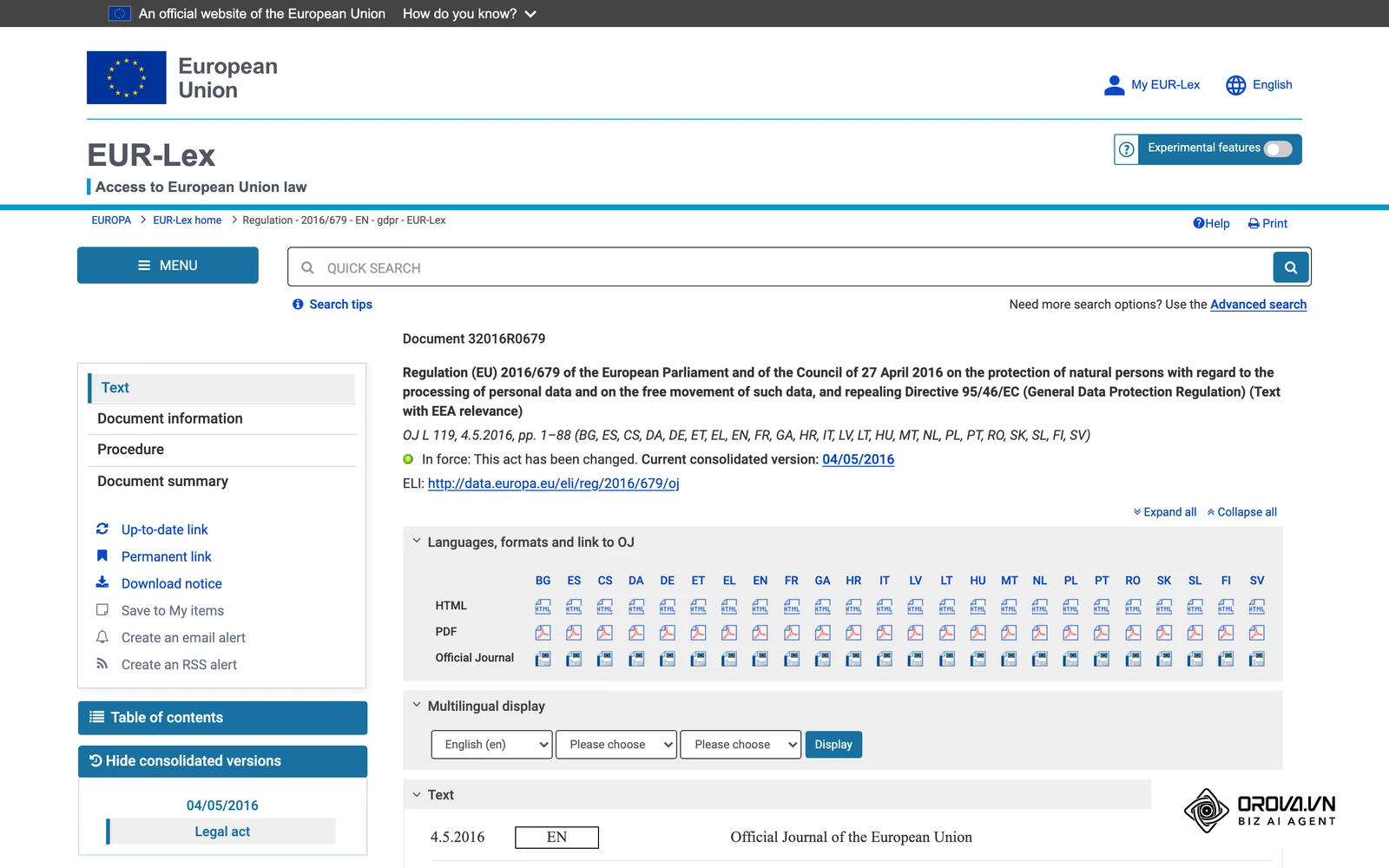Open the MENU button

(168, 266)
